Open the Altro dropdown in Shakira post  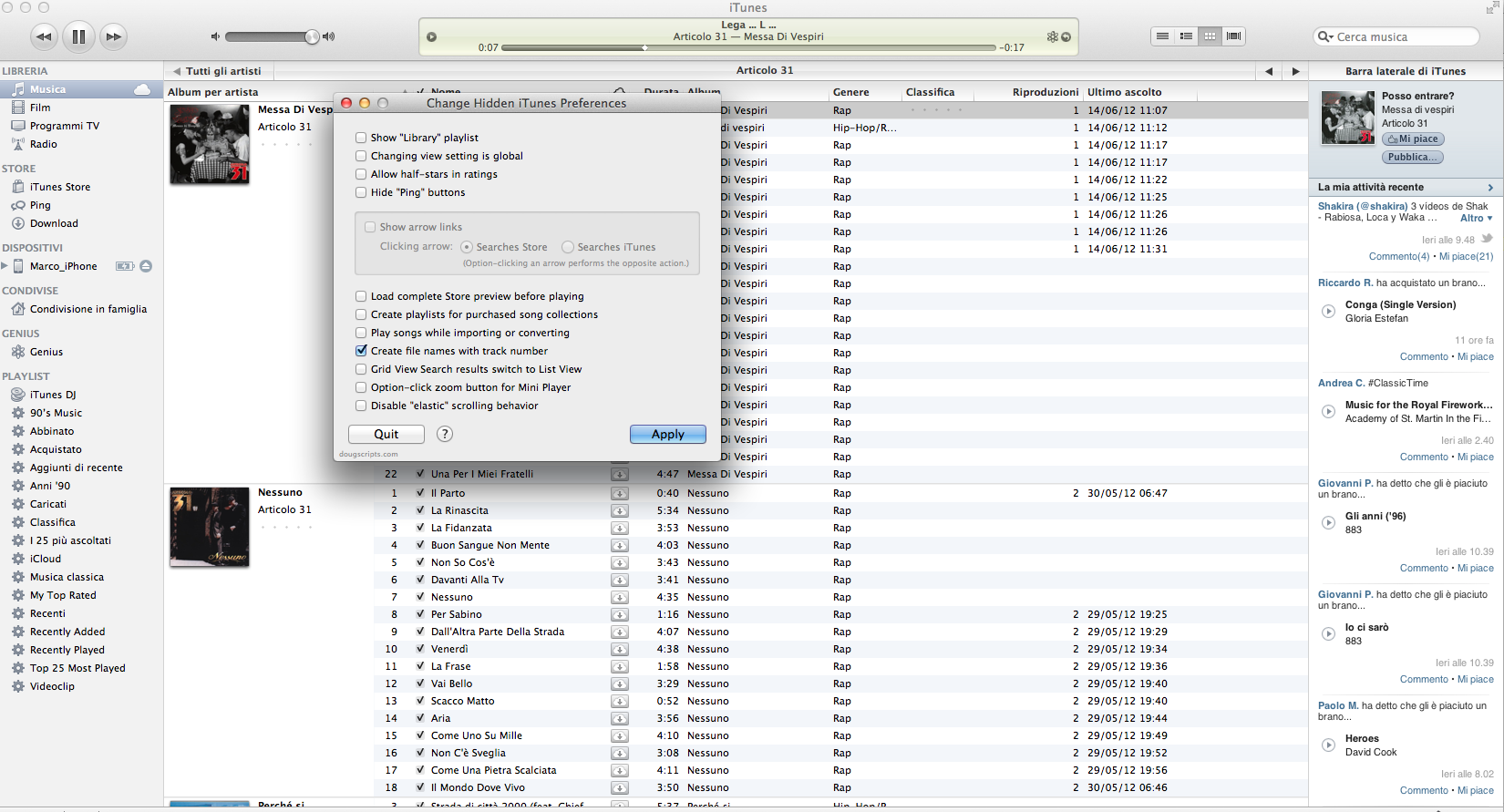click(1476, 218)
